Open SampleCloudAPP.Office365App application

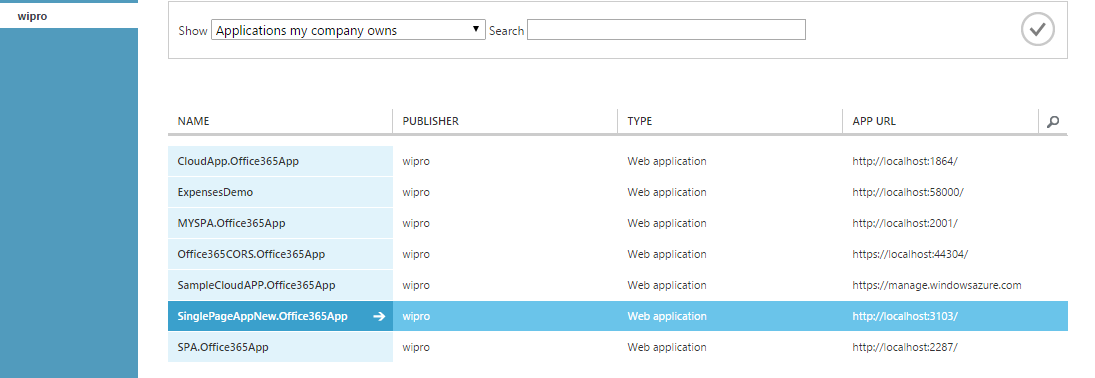pos(256,285)
